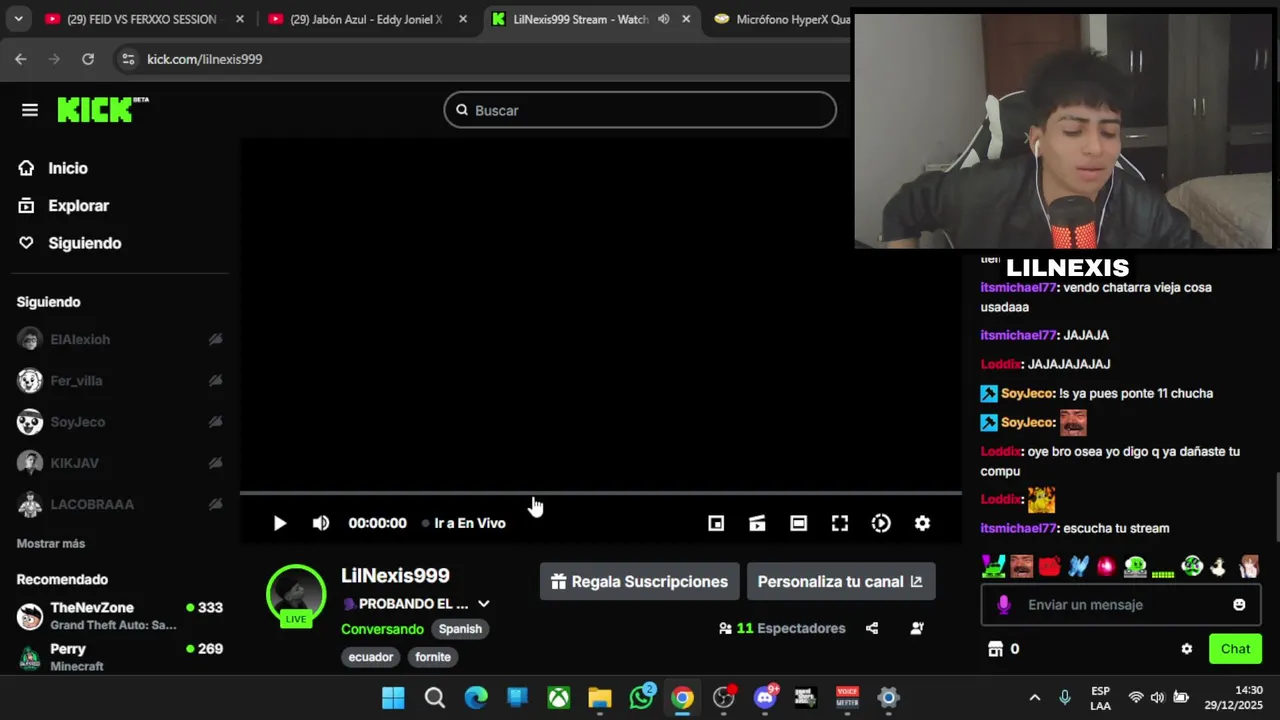Toggle notifications bell for KIKJAV

215,463
